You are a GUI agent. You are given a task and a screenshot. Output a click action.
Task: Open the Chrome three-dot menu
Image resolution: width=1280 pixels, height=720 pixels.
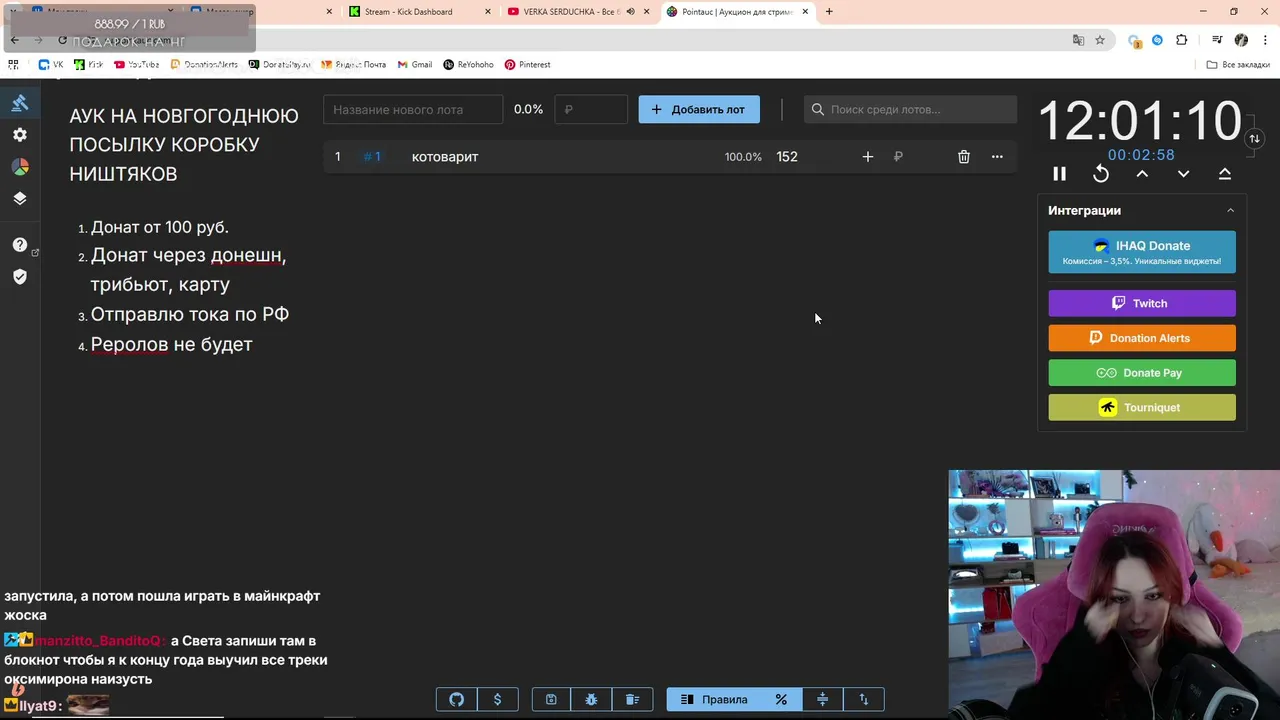[x=1265, y=40]
